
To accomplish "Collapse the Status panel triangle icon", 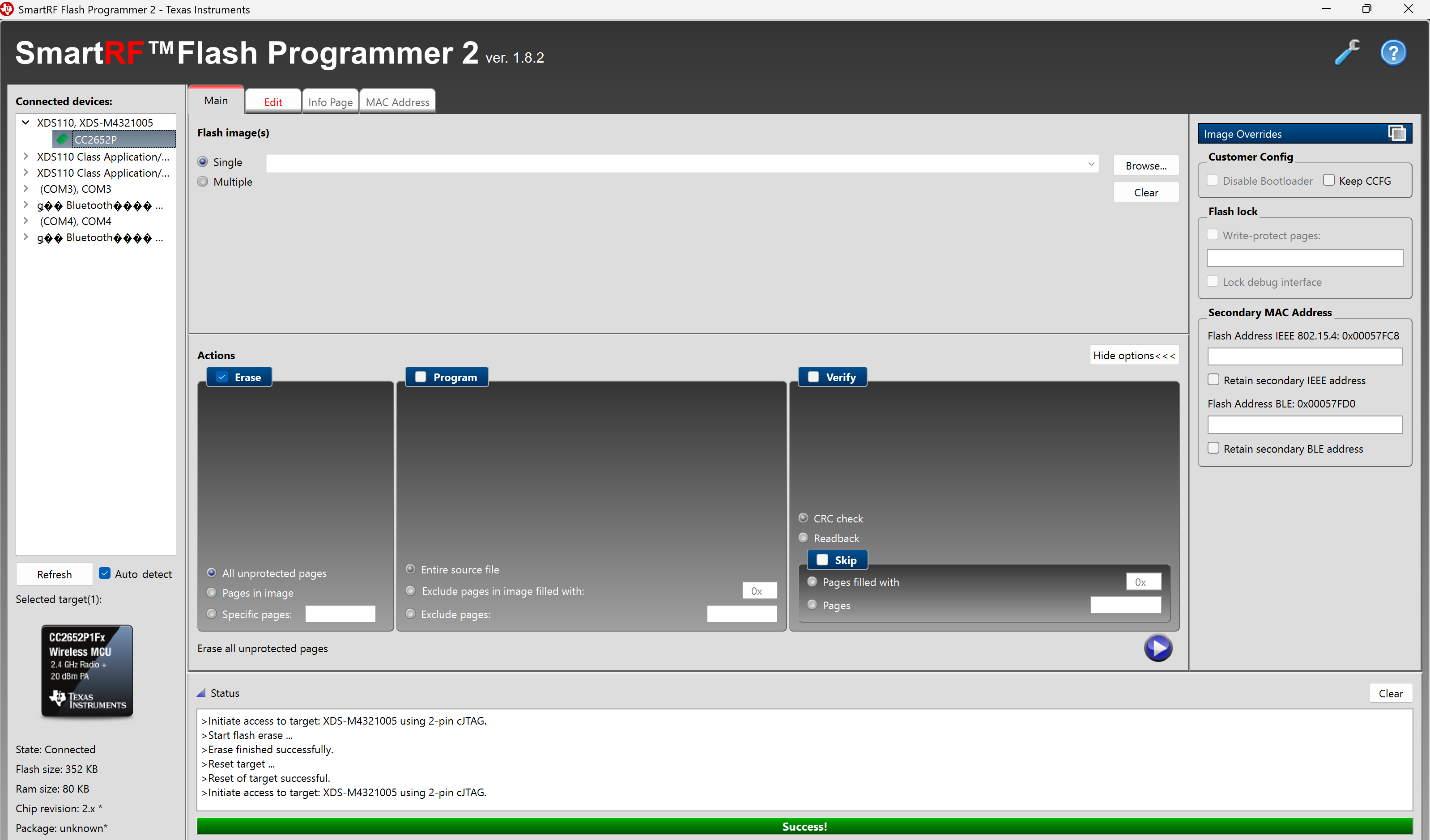I will pyautogui.click(x=201, y=692).
